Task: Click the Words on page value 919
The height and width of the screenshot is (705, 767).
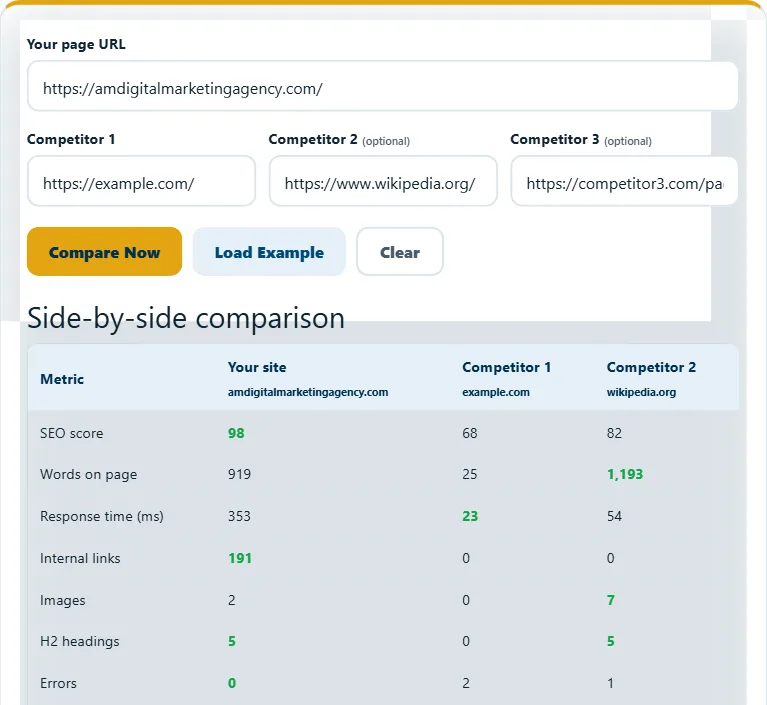Action: click(239, 475)
